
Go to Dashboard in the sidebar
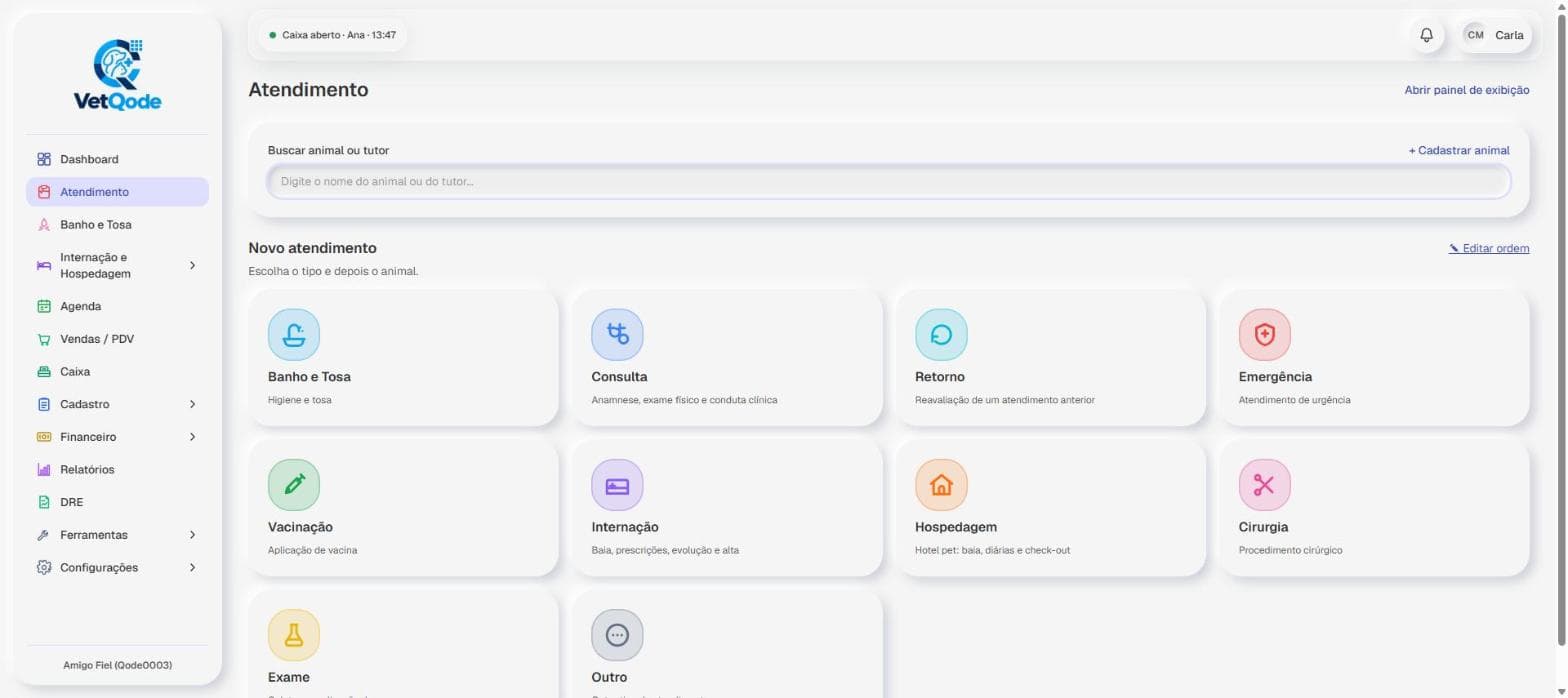(117, 159)
